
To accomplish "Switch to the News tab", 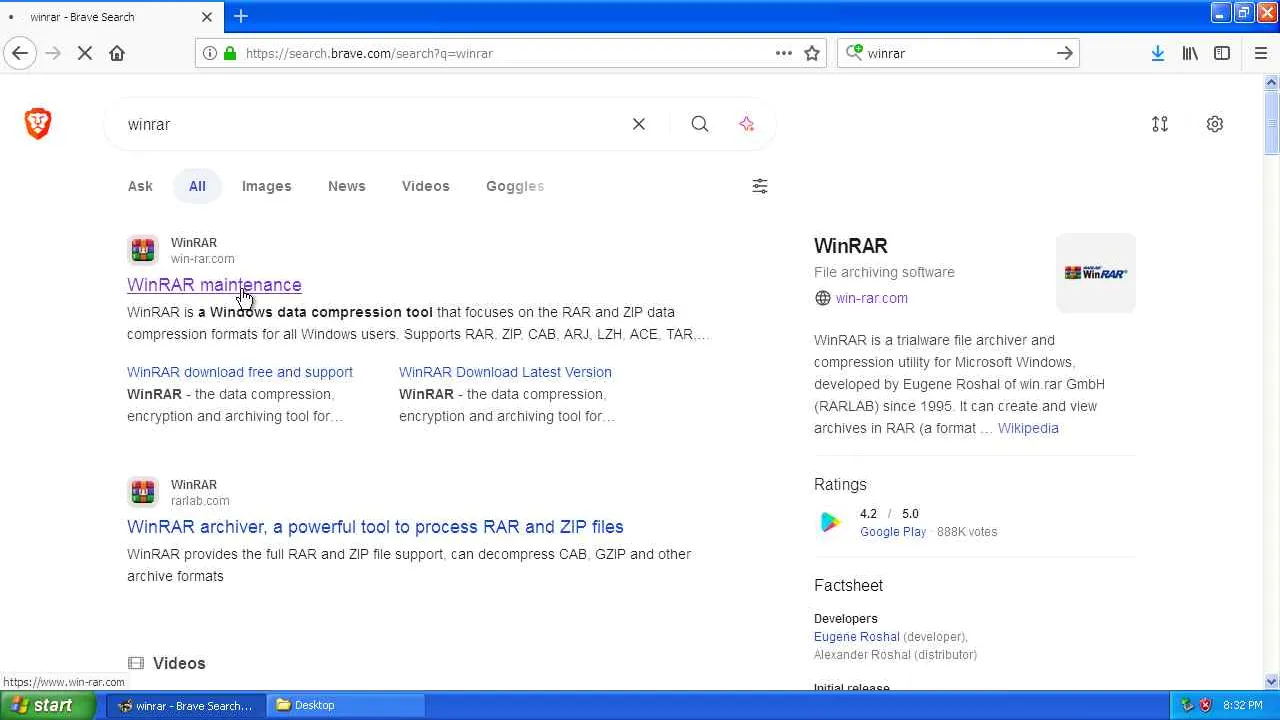I will tap(347, 186).
